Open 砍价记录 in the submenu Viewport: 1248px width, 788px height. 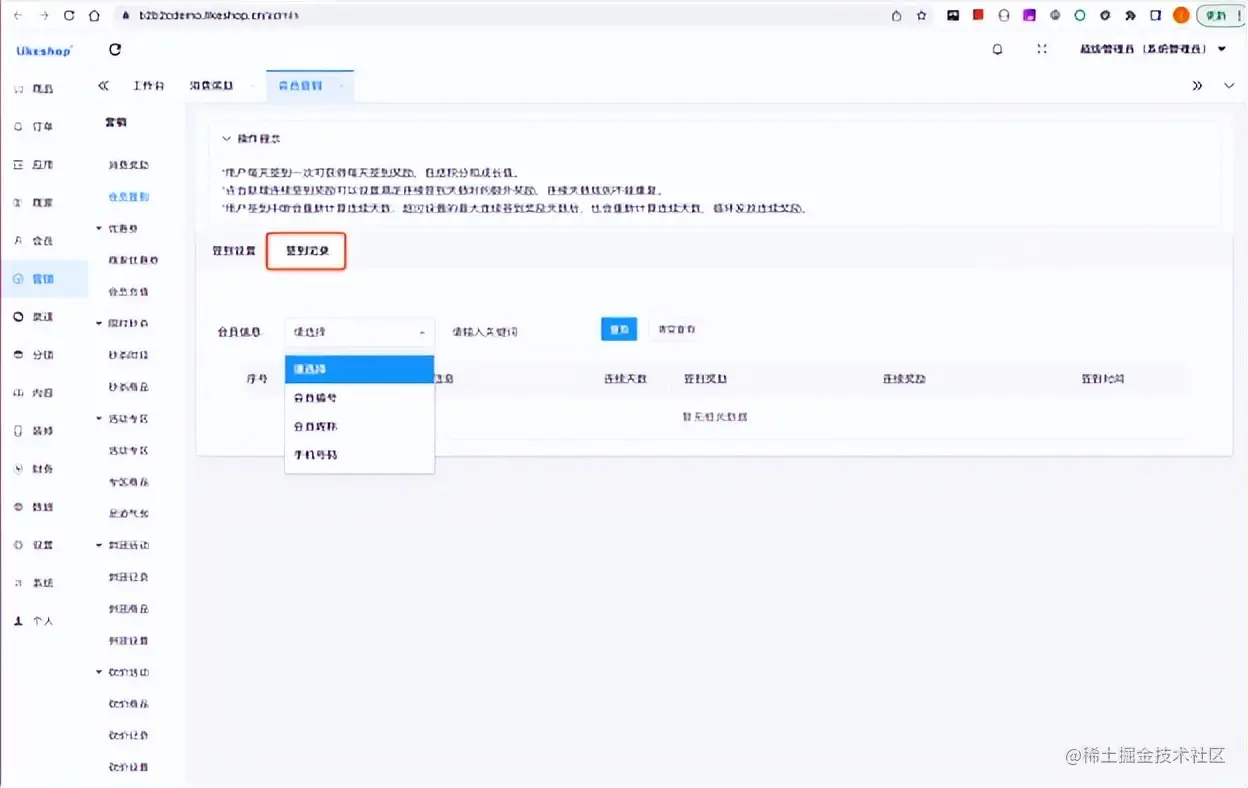pos(128,735)
